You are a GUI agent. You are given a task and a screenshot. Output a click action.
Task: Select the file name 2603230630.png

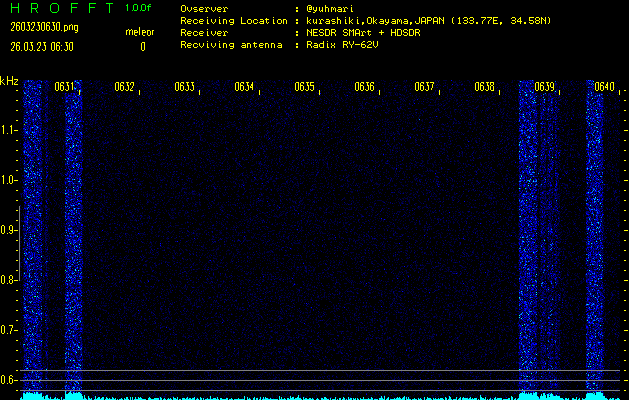[x=44, y=27]
